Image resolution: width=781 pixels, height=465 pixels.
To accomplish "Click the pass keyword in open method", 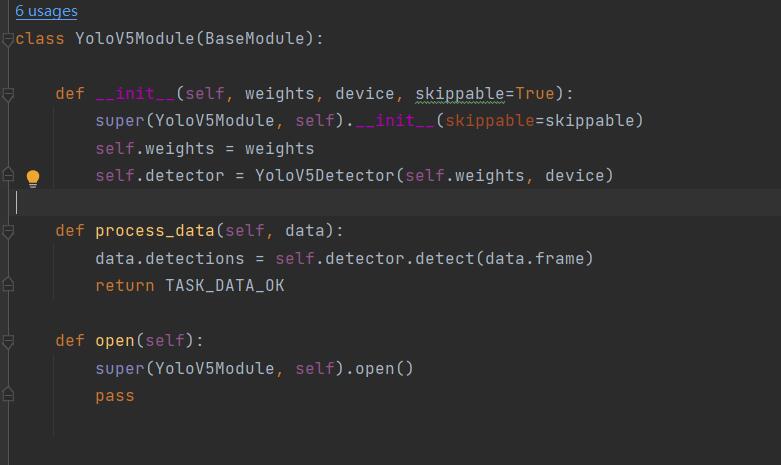I will click(115, 396).
